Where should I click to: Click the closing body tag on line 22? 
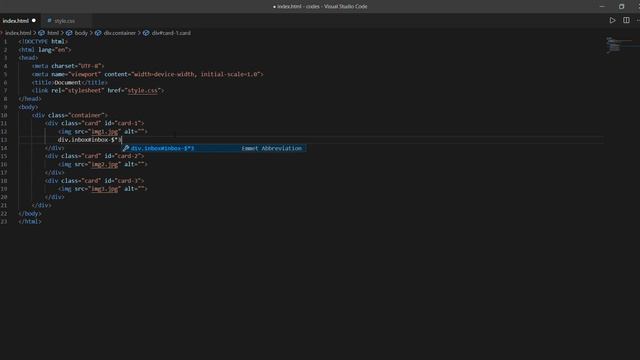coord(30,213)
